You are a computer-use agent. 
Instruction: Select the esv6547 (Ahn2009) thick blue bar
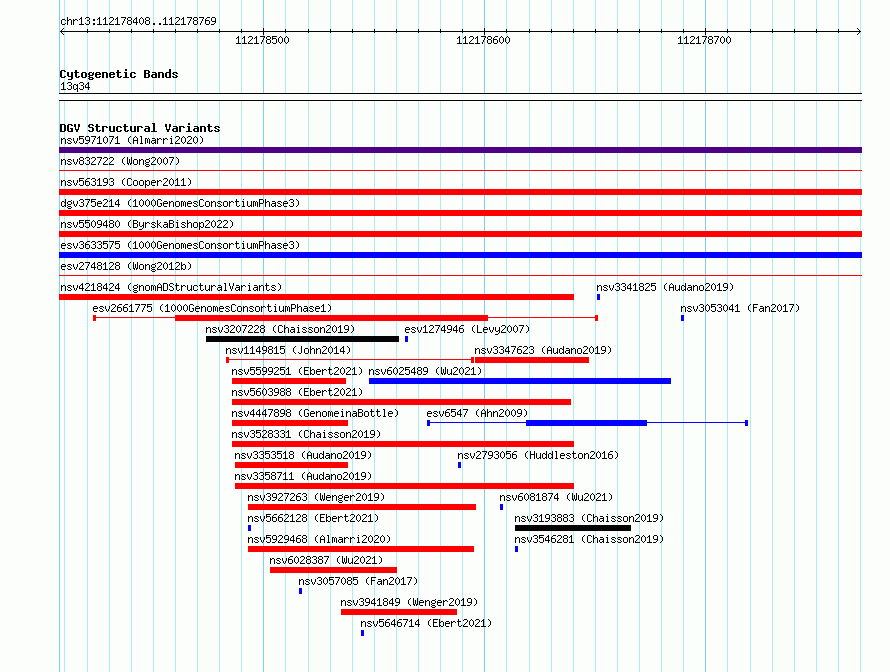(587, 423)
